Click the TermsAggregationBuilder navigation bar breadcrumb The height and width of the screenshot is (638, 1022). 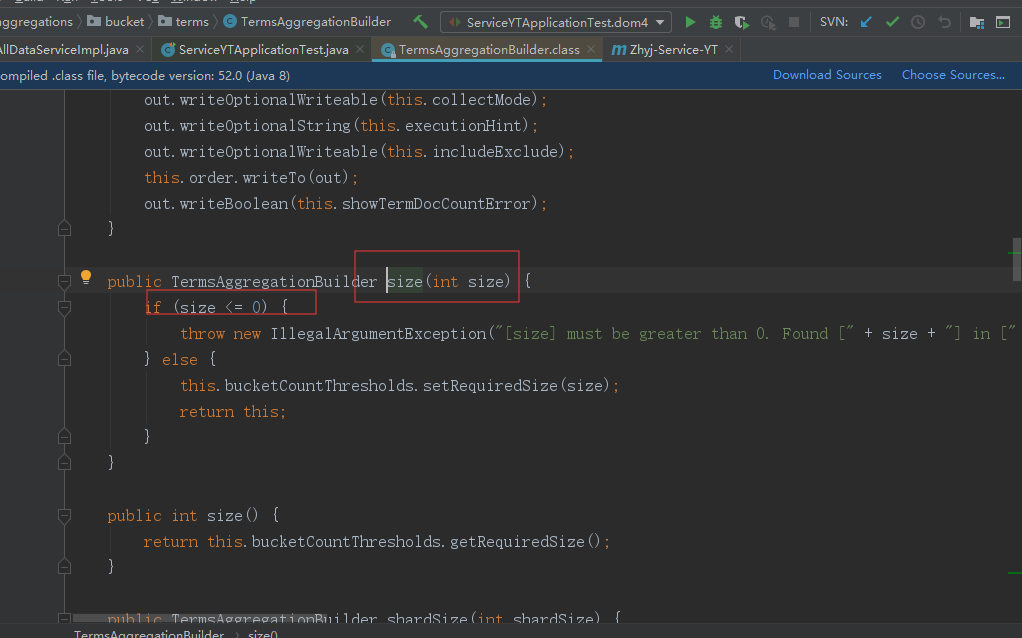(x=307, y=22)
